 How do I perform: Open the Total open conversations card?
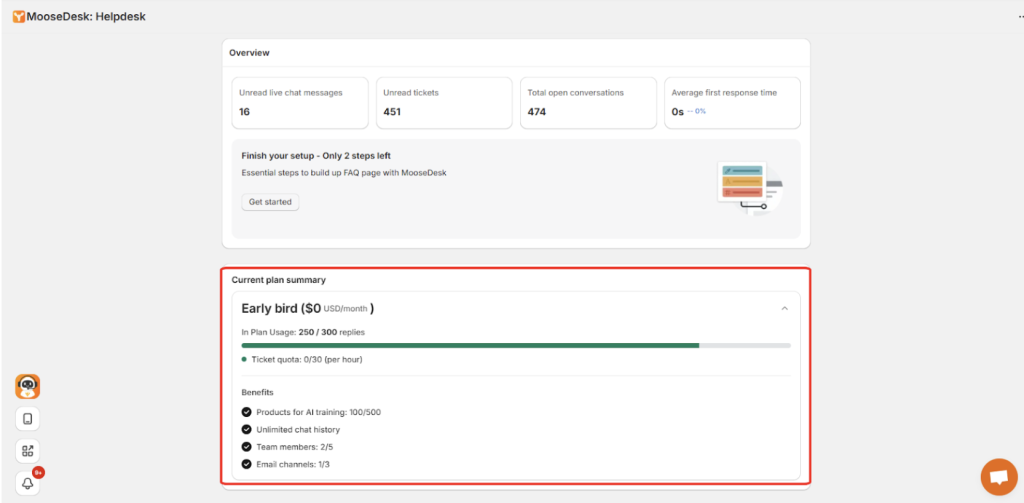(x=588, y=102)
